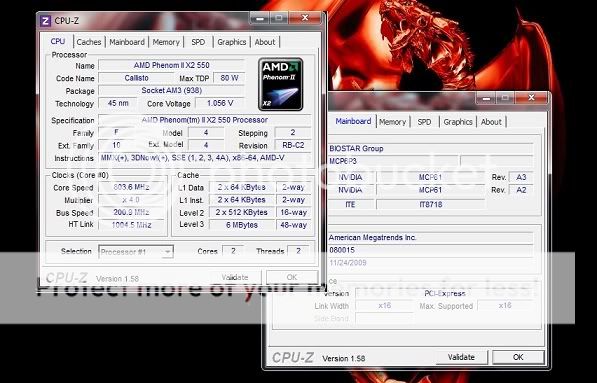Minimize the front CPU-Z window
Viewport: 597px width, 383px height.
point(260,18)
